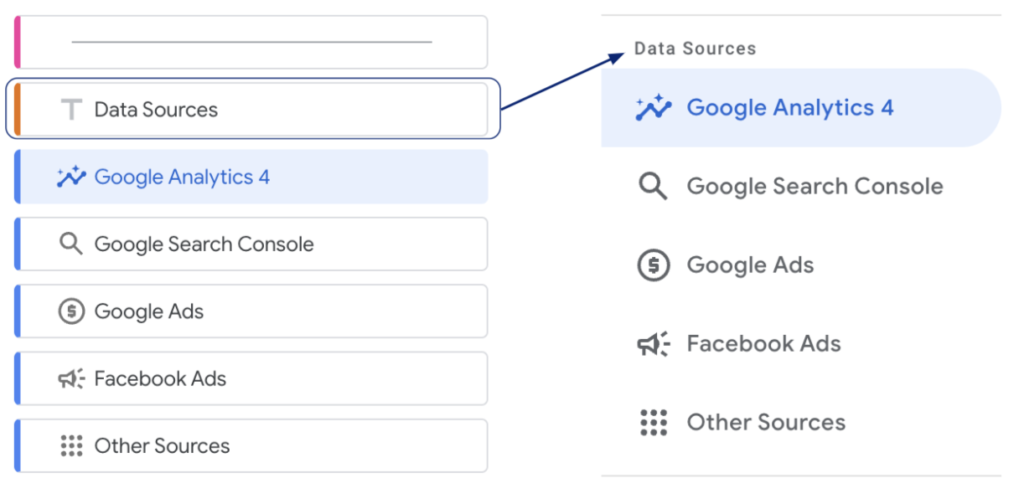
Task: Go to Facebook Ads in right menu
Action: (763, 344)
